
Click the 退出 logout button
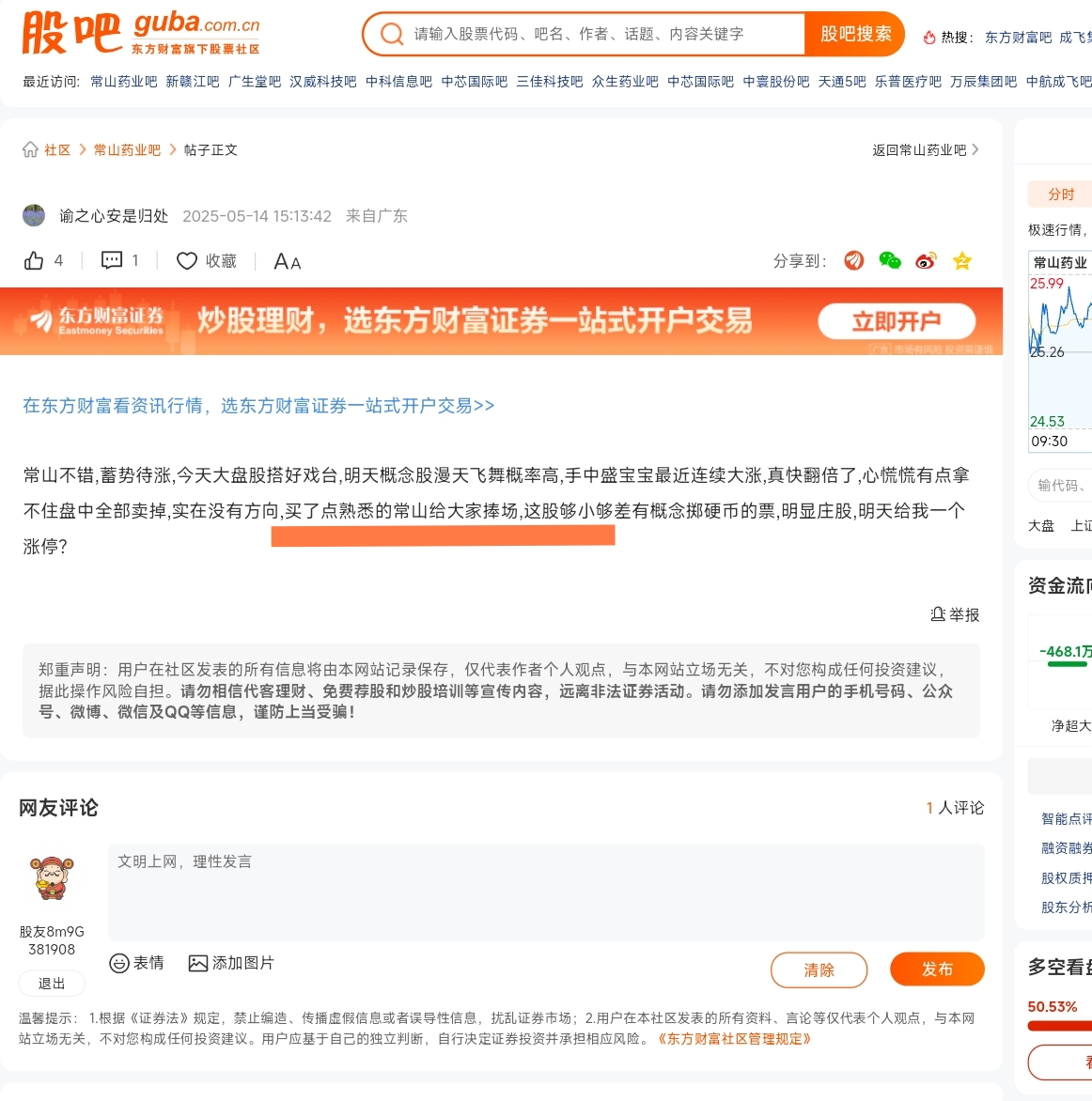coord(52,983)
